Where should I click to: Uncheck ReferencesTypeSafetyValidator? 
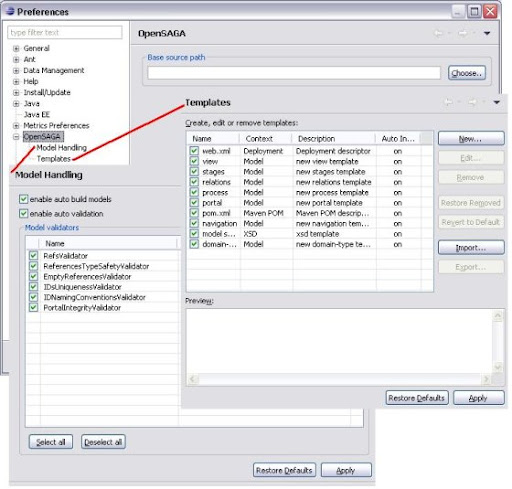pyautogui.click(x=33, y=266)
